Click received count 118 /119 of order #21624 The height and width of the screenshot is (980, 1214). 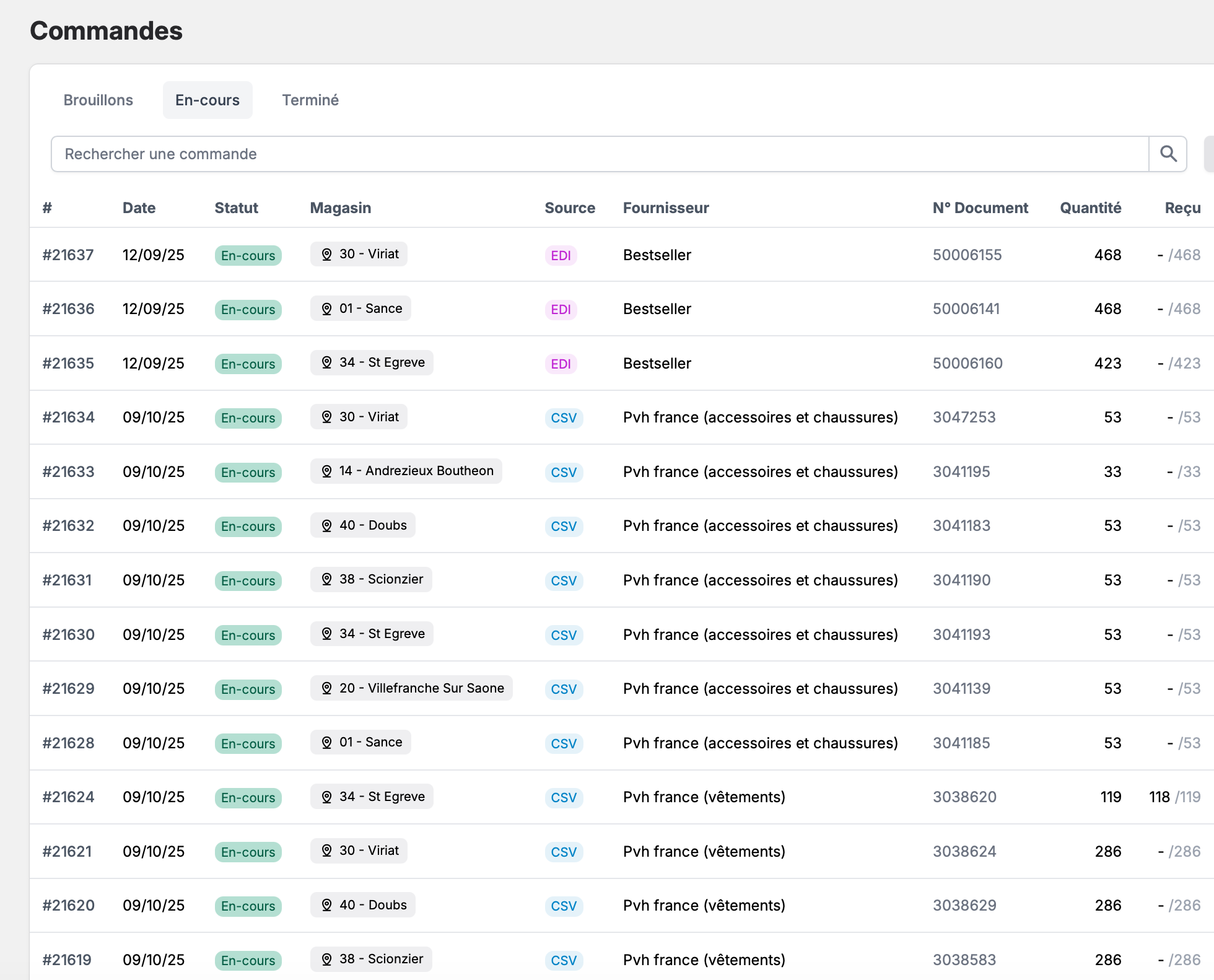click(x=1174, y=797)
